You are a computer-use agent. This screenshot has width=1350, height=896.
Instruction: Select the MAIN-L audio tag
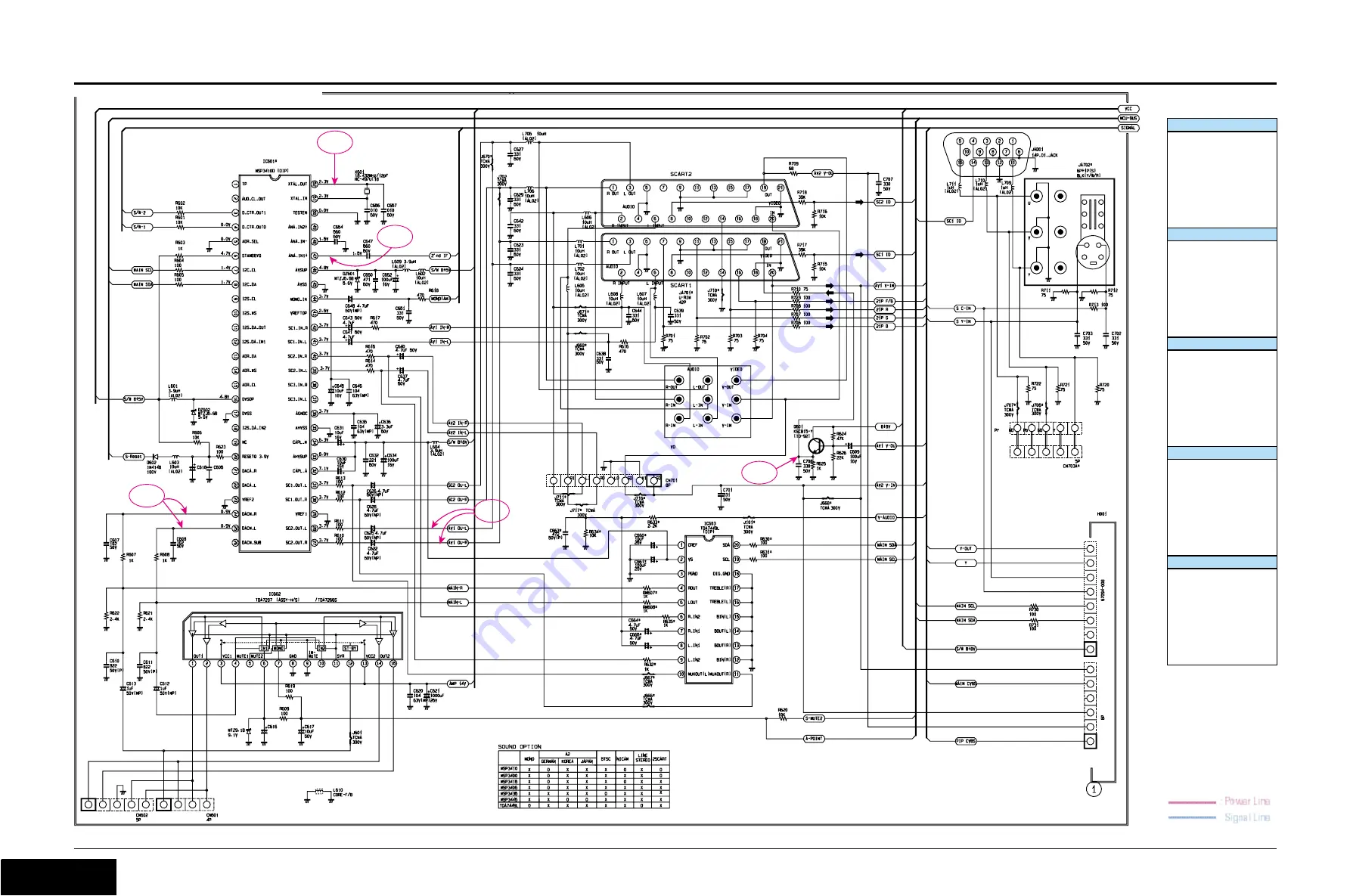pos(458,602)
